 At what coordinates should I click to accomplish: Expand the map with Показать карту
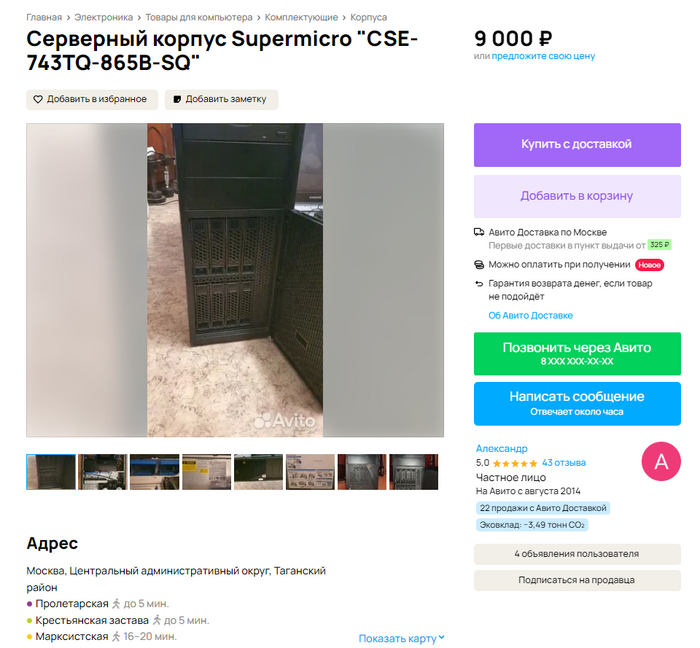pos(401,638)
